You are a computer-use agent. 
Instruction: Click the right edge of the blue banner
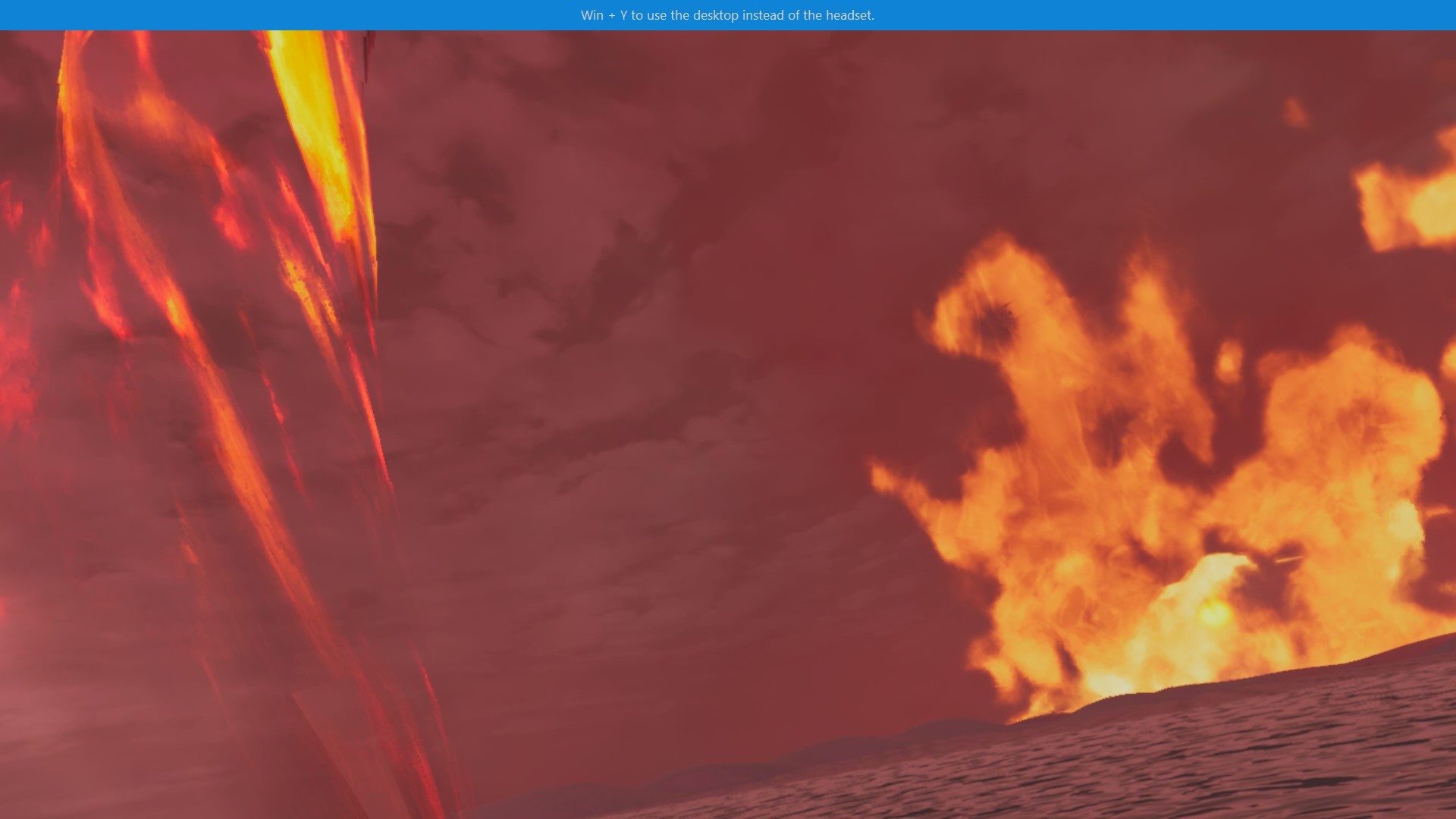[1437, 14]
